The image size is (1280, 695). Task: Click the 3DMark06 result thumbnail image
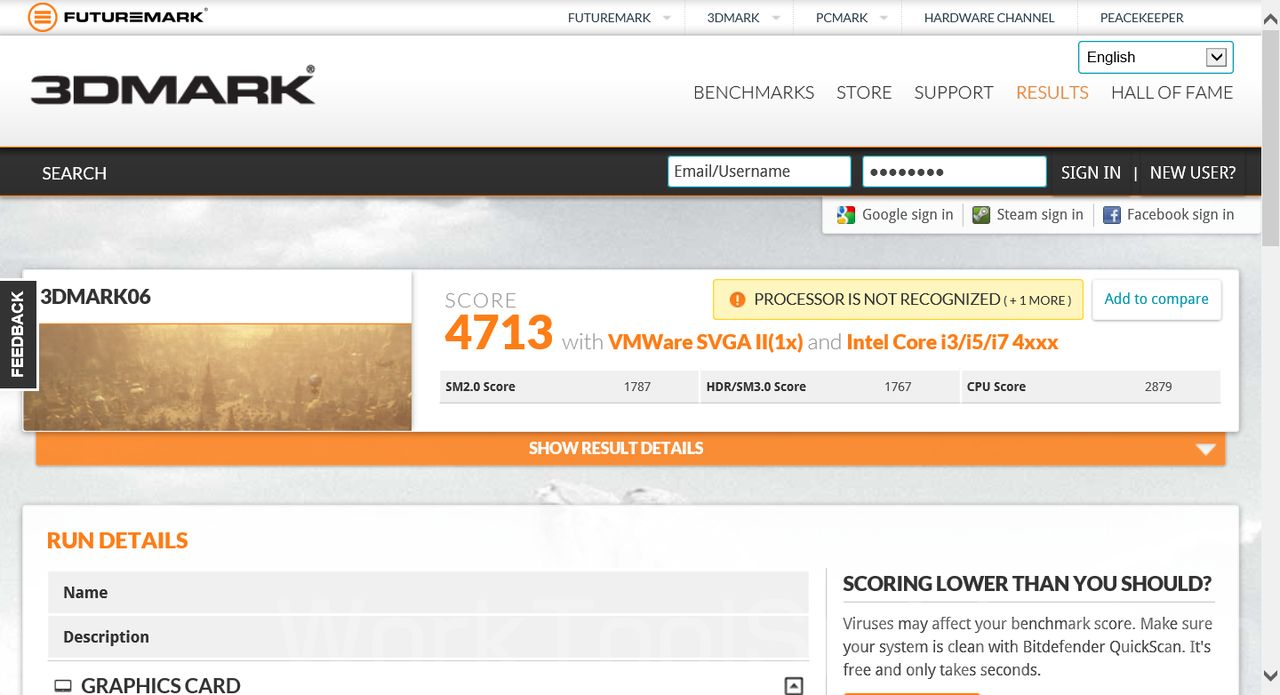tap(218, 377)
